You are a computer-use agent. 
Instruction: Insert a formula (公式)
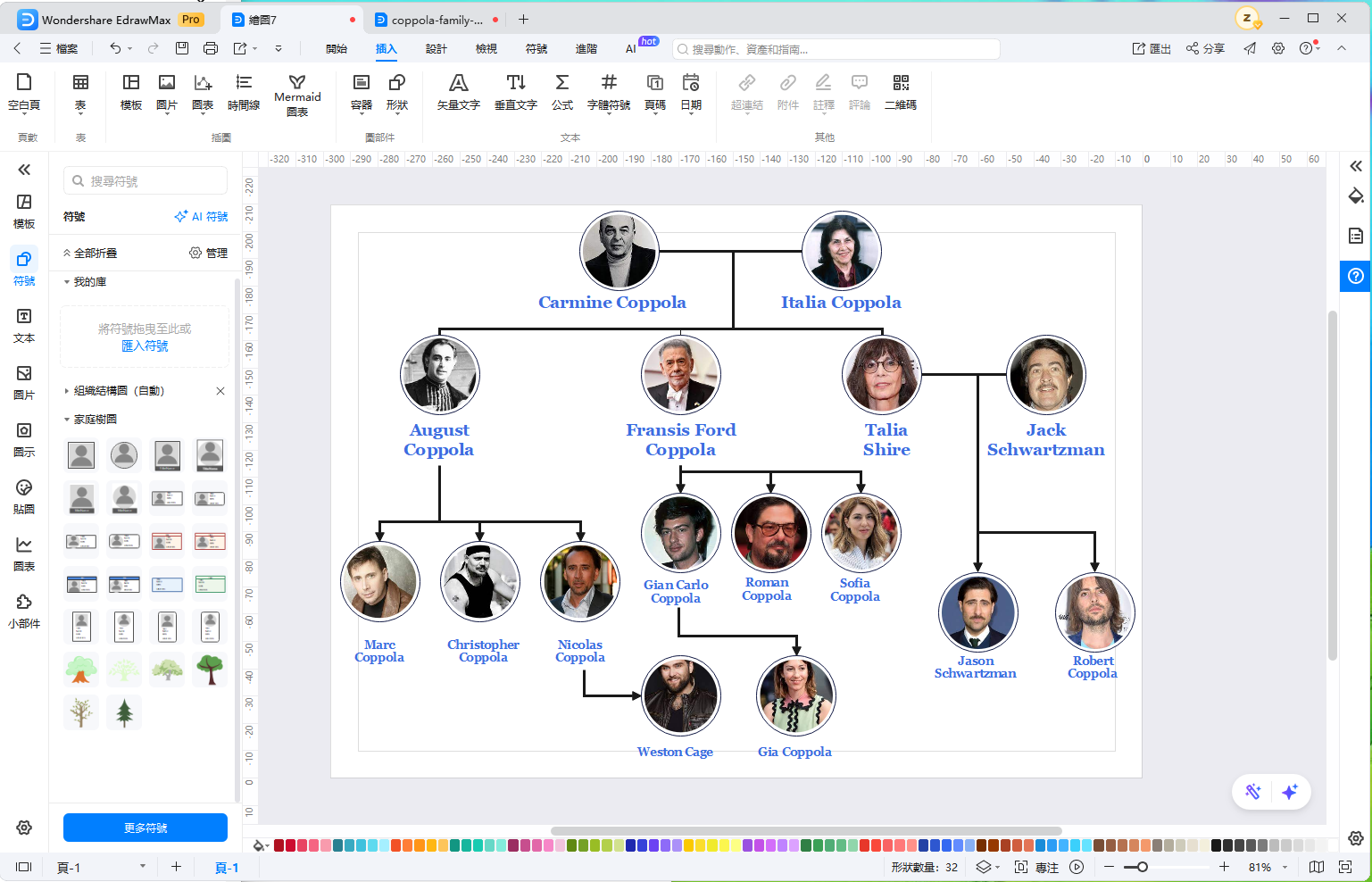click(562, 93)
